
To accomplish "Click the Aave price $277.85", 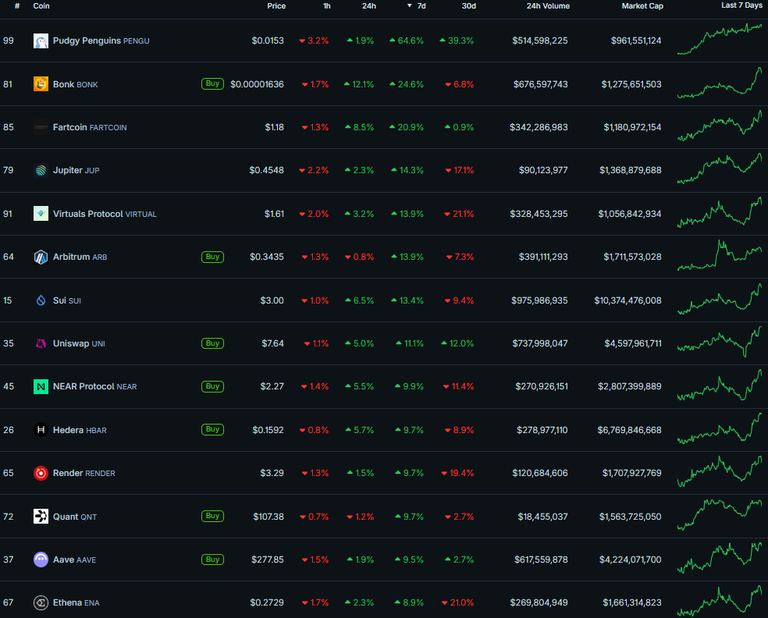I will (x=267, y=560).
